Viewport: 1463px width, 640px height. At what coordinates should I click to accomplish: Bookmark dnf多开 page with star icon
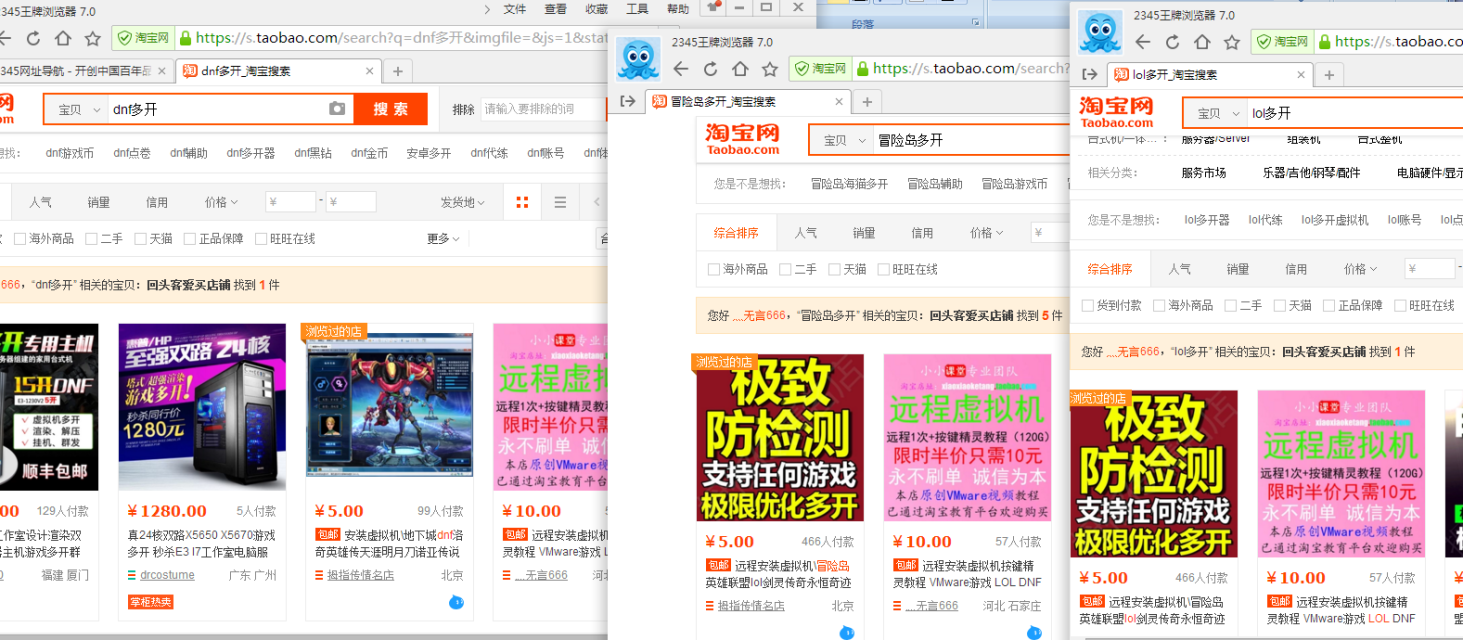(x=93, y=39)
